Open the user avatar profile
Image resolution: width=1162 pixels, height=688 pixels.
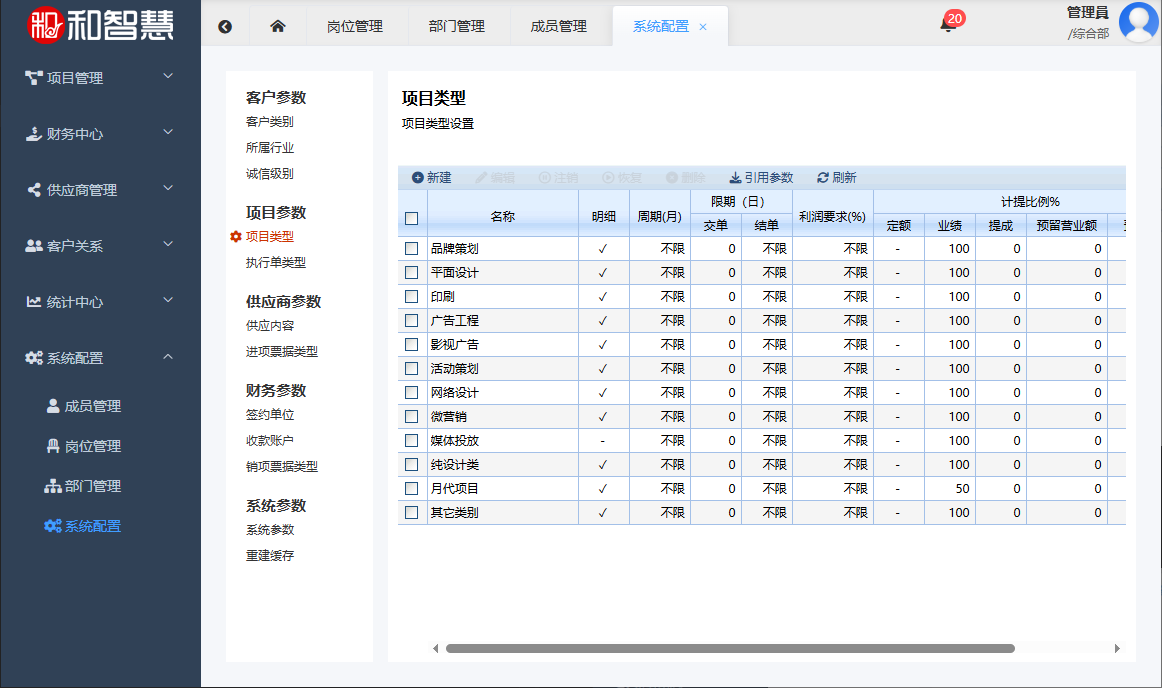1138,22
